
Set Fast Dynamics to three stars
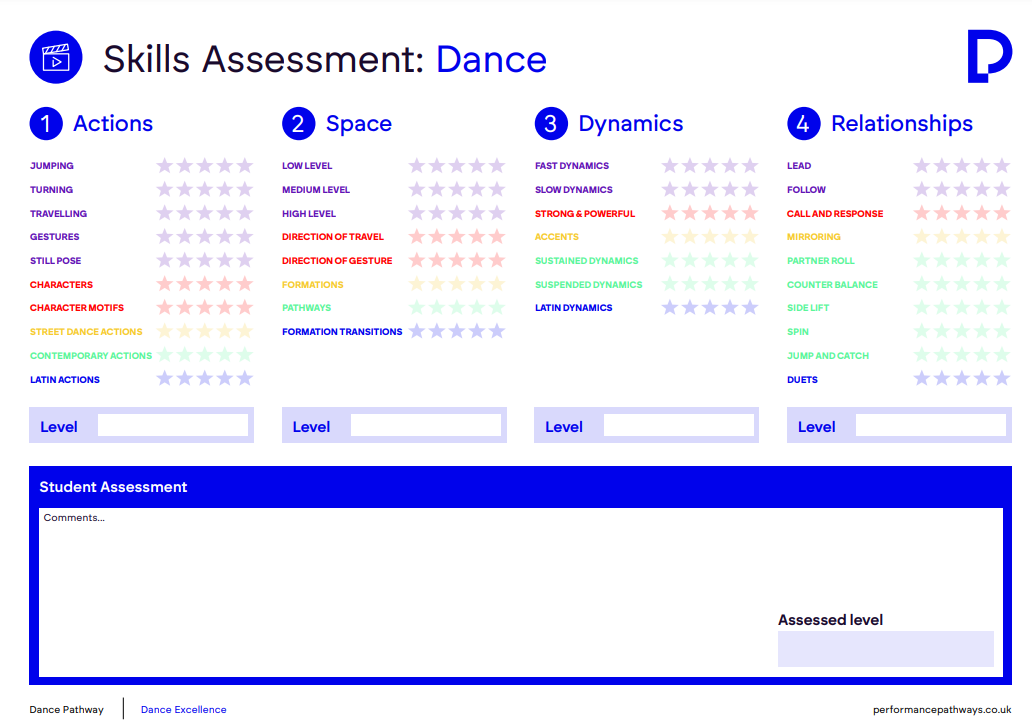710,165
